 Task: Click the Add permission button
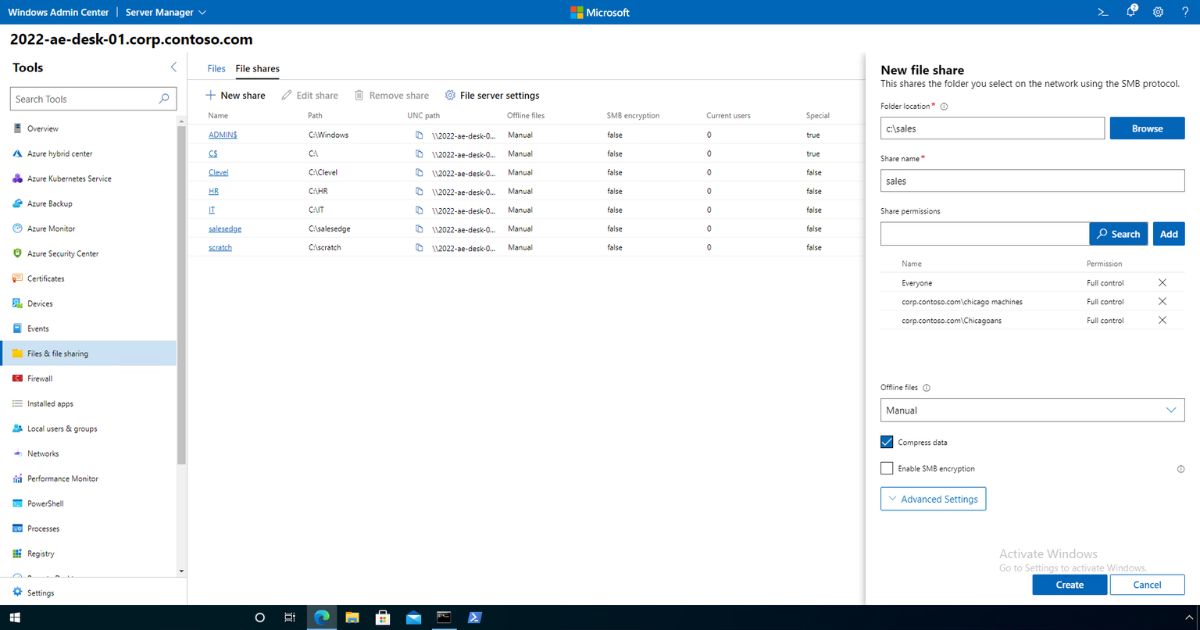pos(1168,234)
